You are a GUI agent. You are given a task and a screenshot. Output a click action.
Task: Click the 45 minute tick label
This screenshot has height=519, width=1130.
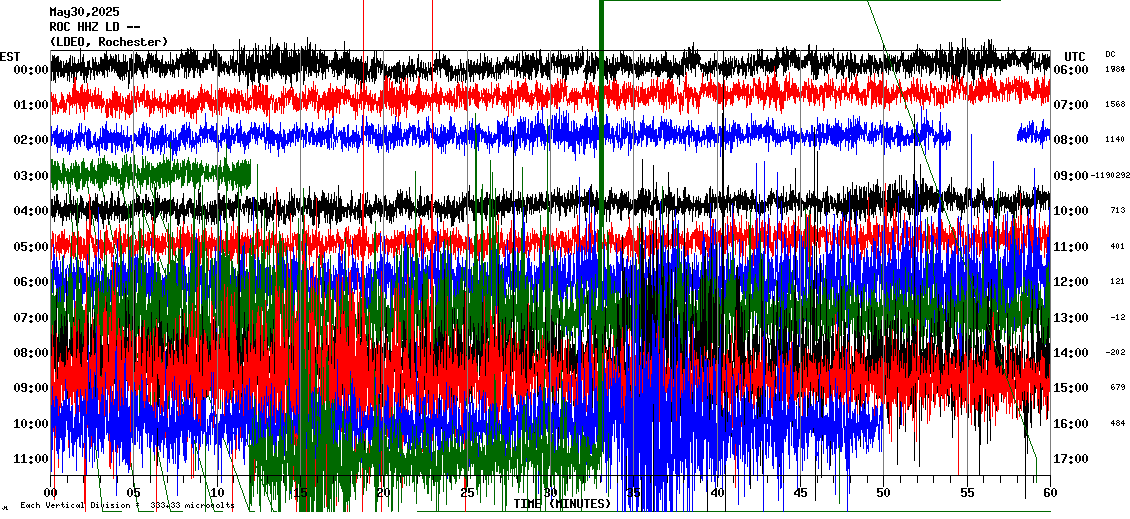[800, 493]
